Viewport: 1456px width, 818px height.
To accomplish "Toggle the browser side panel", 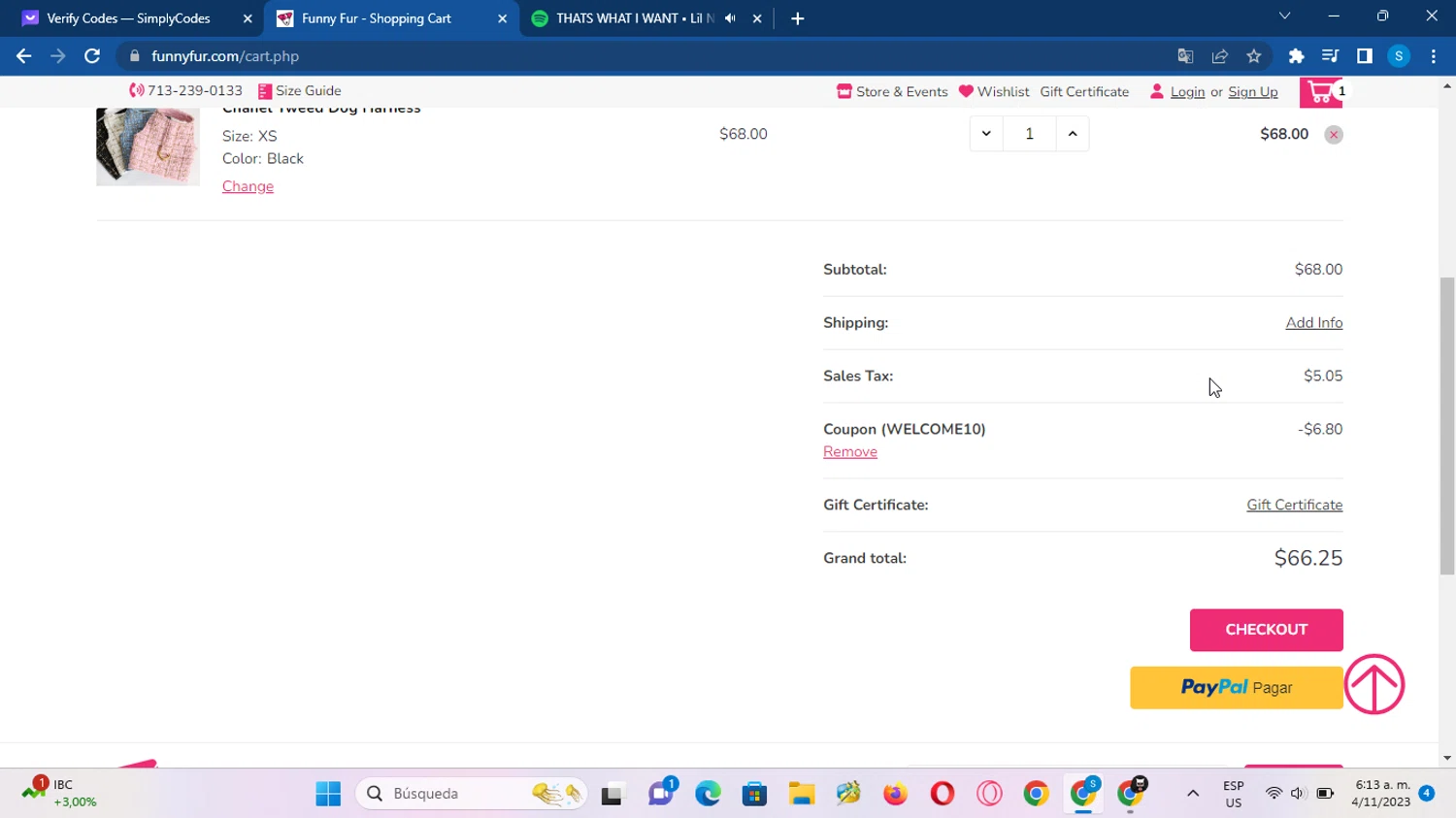I will coord(1365,56).
